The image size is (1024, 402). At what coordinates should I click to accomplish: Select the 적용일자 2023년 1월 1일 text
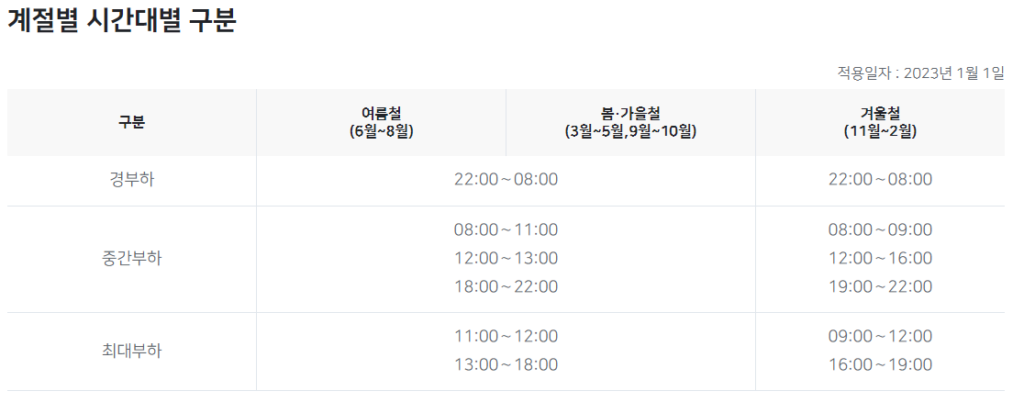pos(920,73)
